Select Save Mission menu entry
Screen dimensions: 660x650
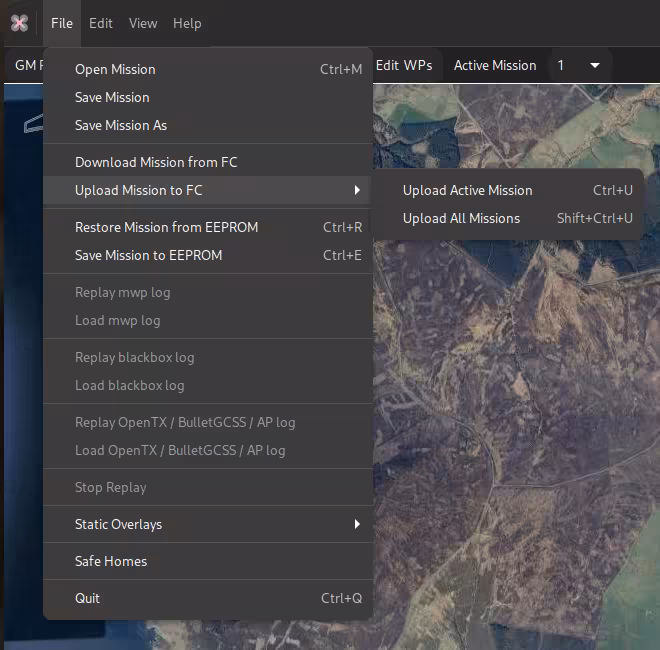208,97
